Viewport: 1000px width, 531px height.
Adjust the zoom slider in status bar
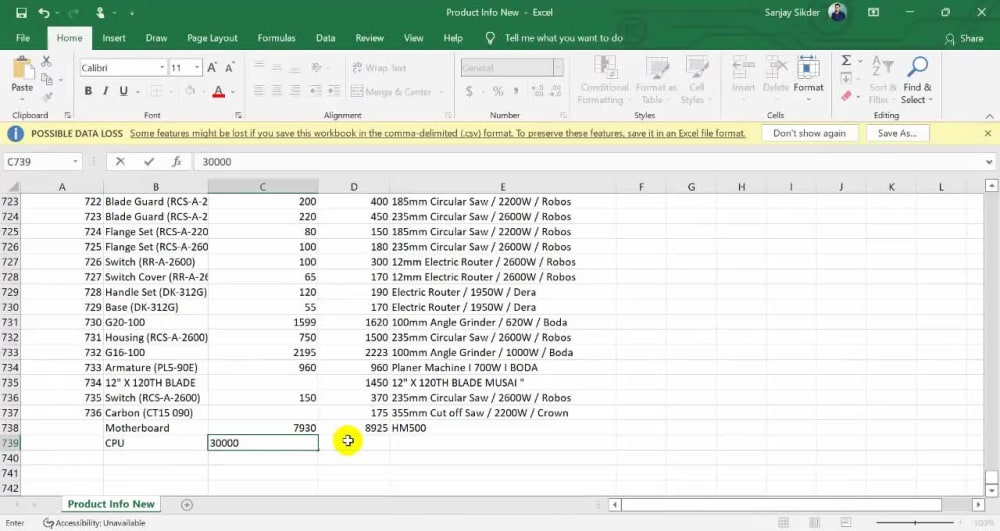click(916, 523)
